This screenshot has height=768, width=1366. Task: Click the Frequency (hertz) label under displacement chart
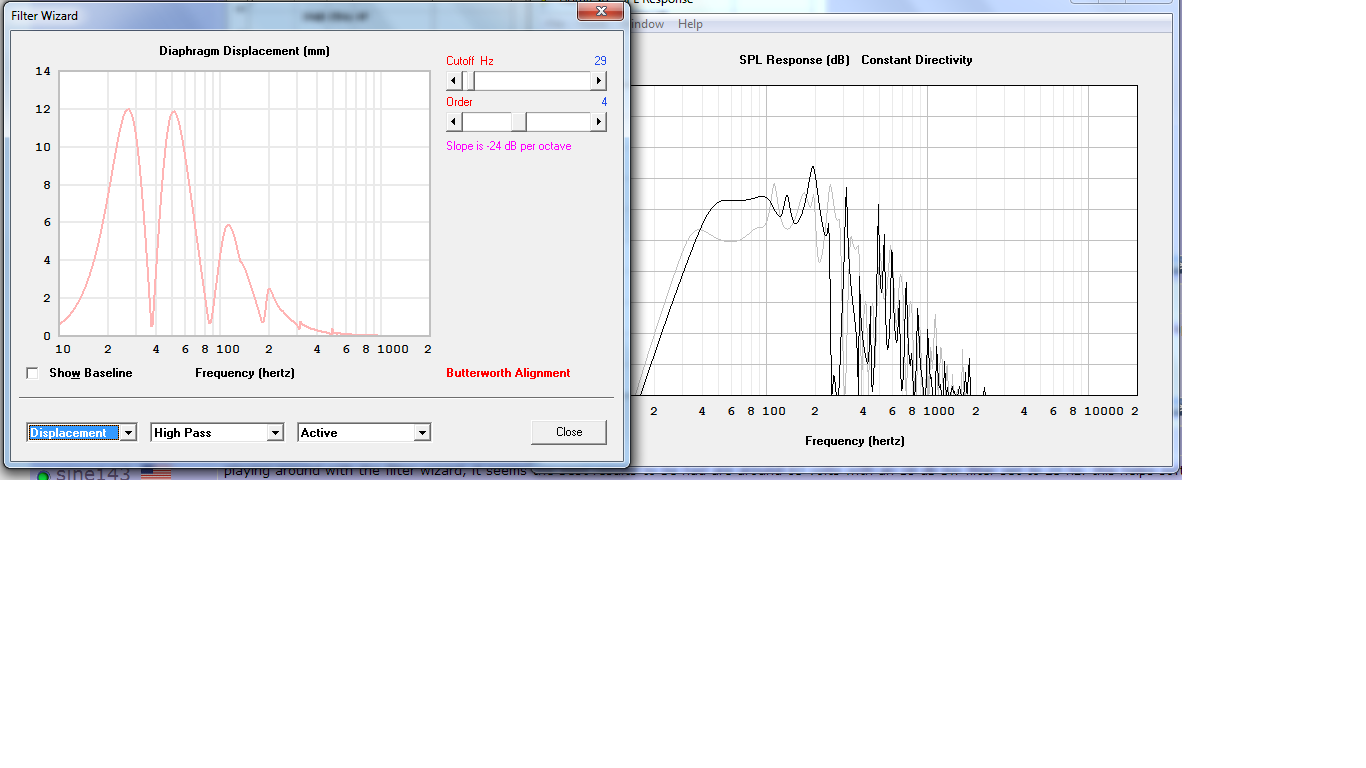(x=245, y=373)
